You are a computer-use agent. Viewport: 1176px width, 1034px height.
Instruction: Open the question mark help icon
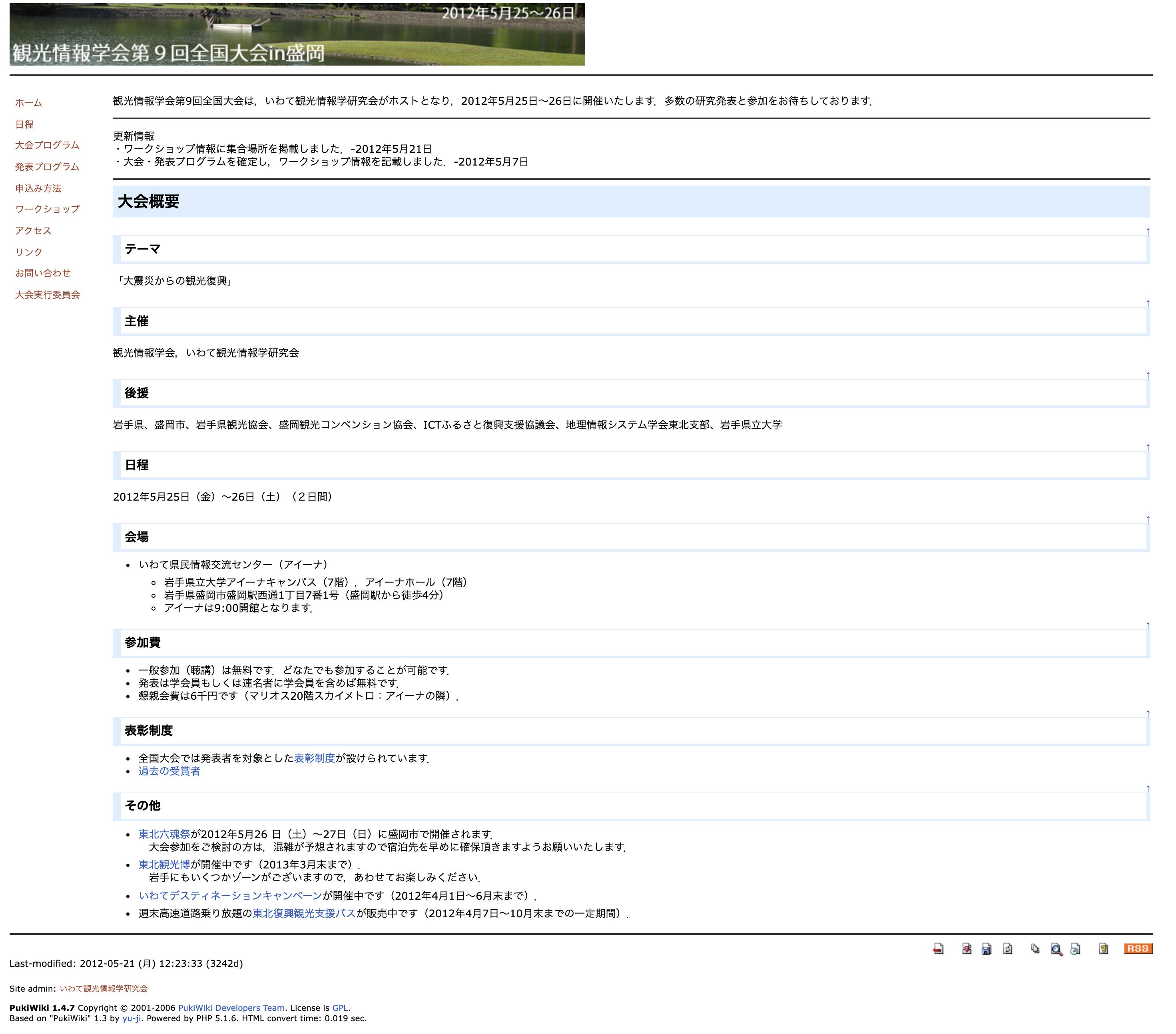pyautogui.click(x=1104, y=949)
